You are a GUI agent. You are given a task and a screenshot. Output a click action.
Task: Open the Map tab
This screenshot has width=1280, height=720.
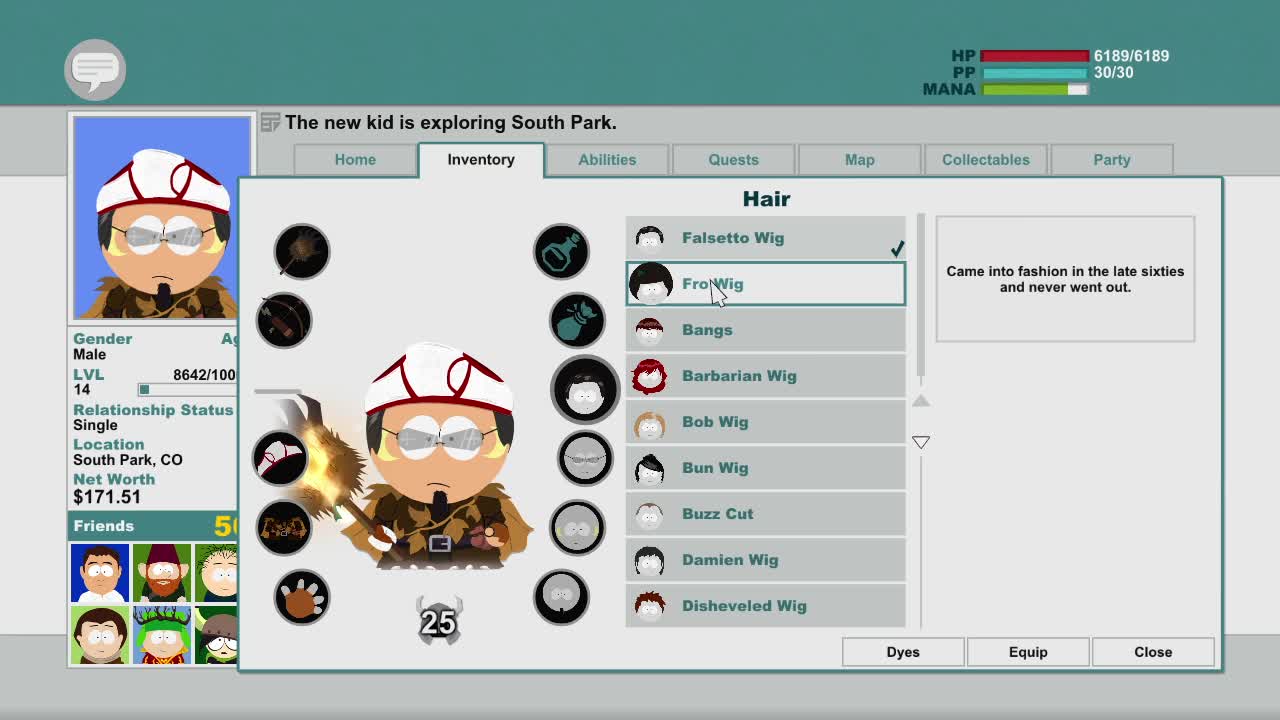(x=860, y=160)
